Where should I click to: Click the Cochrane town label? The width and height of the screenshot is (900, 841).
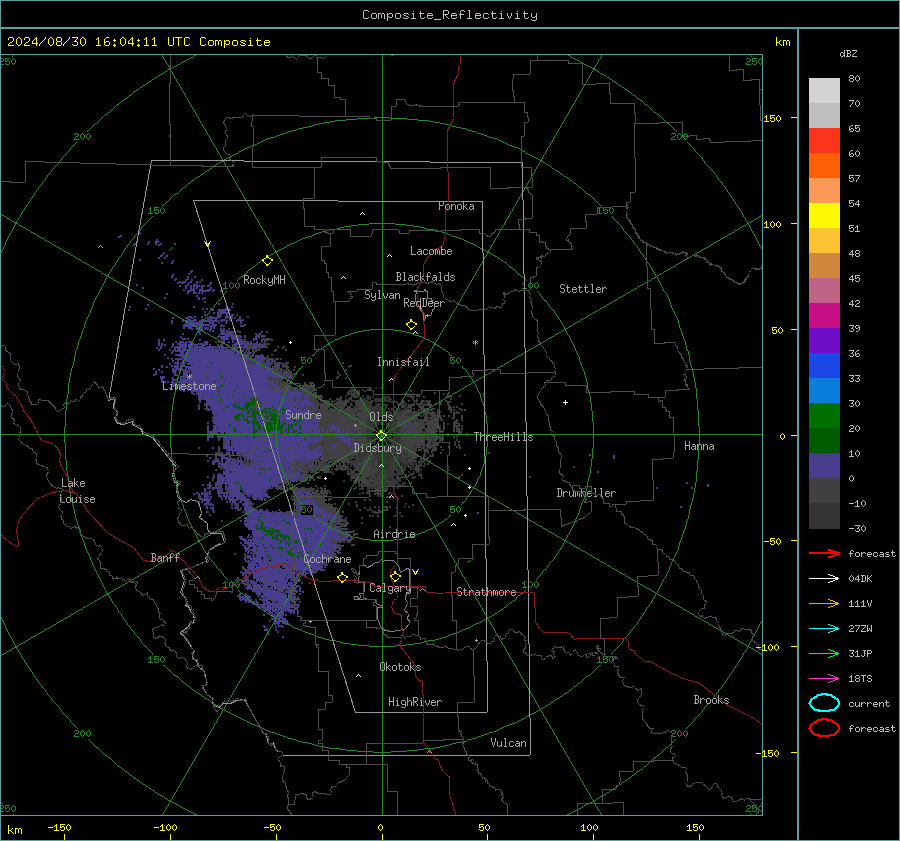pyautogui.click(x=327, y=559)
